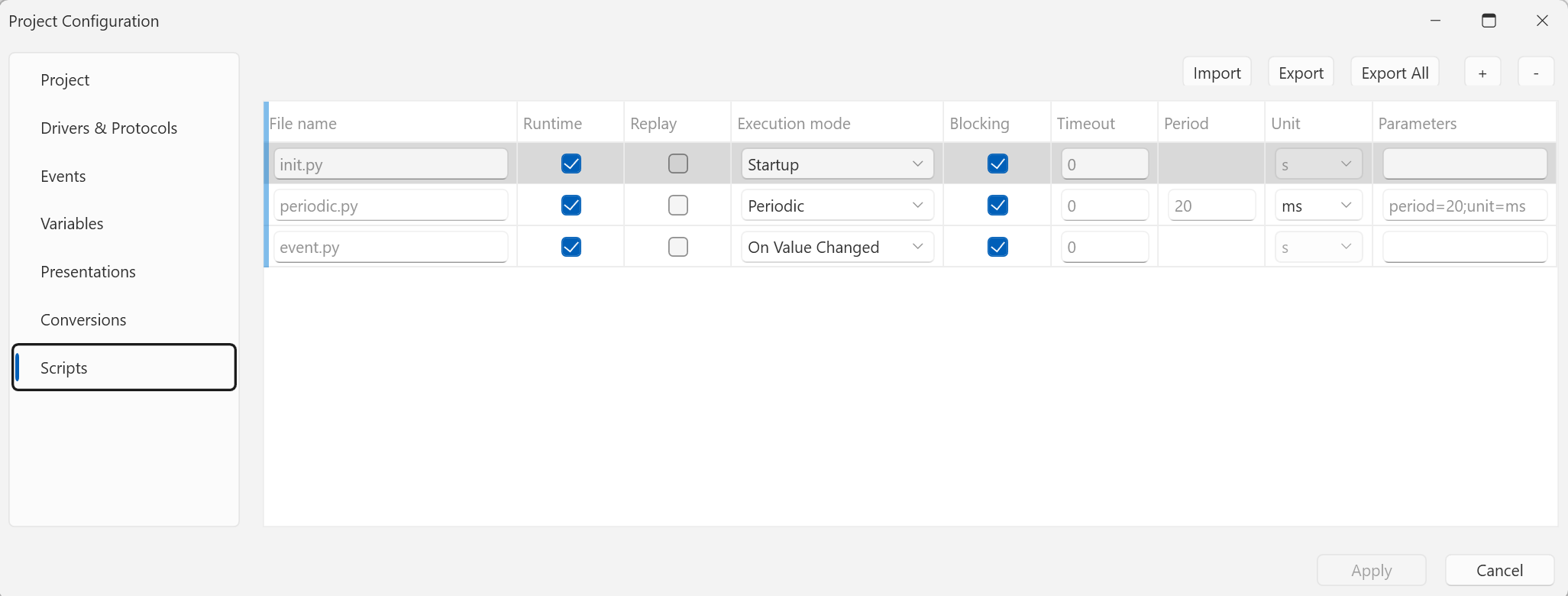Uncheck Blocking for periodic.py
This screenshot has height=596, width=1568.
997,205
